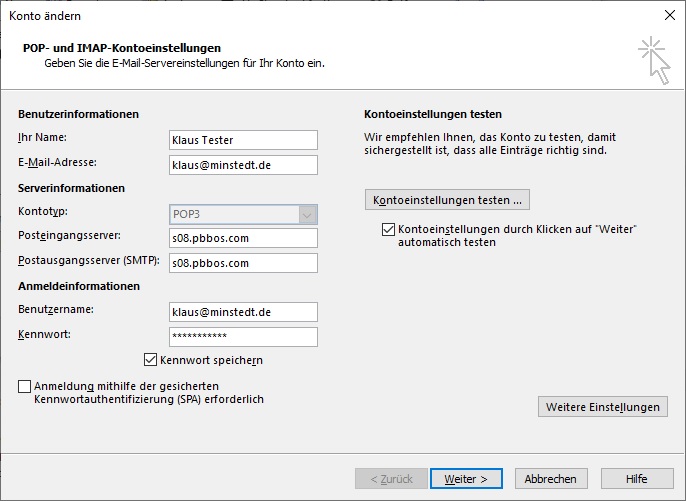Open Weitere Einstellungen
The height and width of the screenshot is (501, 686).
point(602,407)
